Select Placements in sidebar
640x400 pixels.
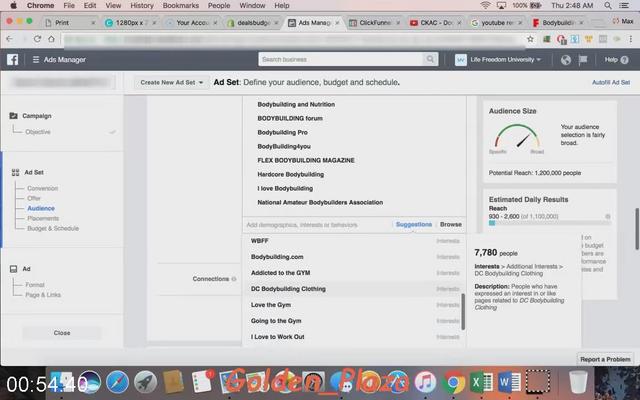coord(43,218)
